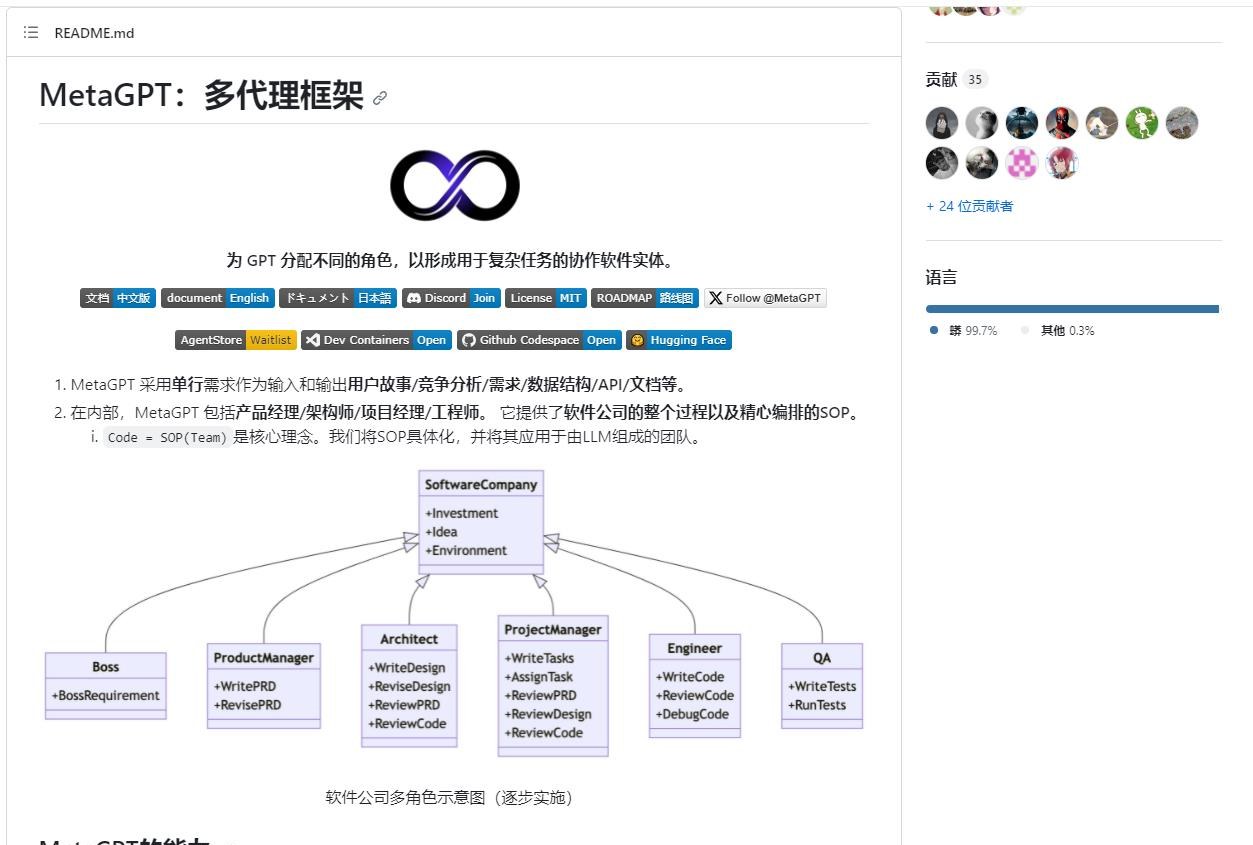Open the License MIT badge

point(546,298)
